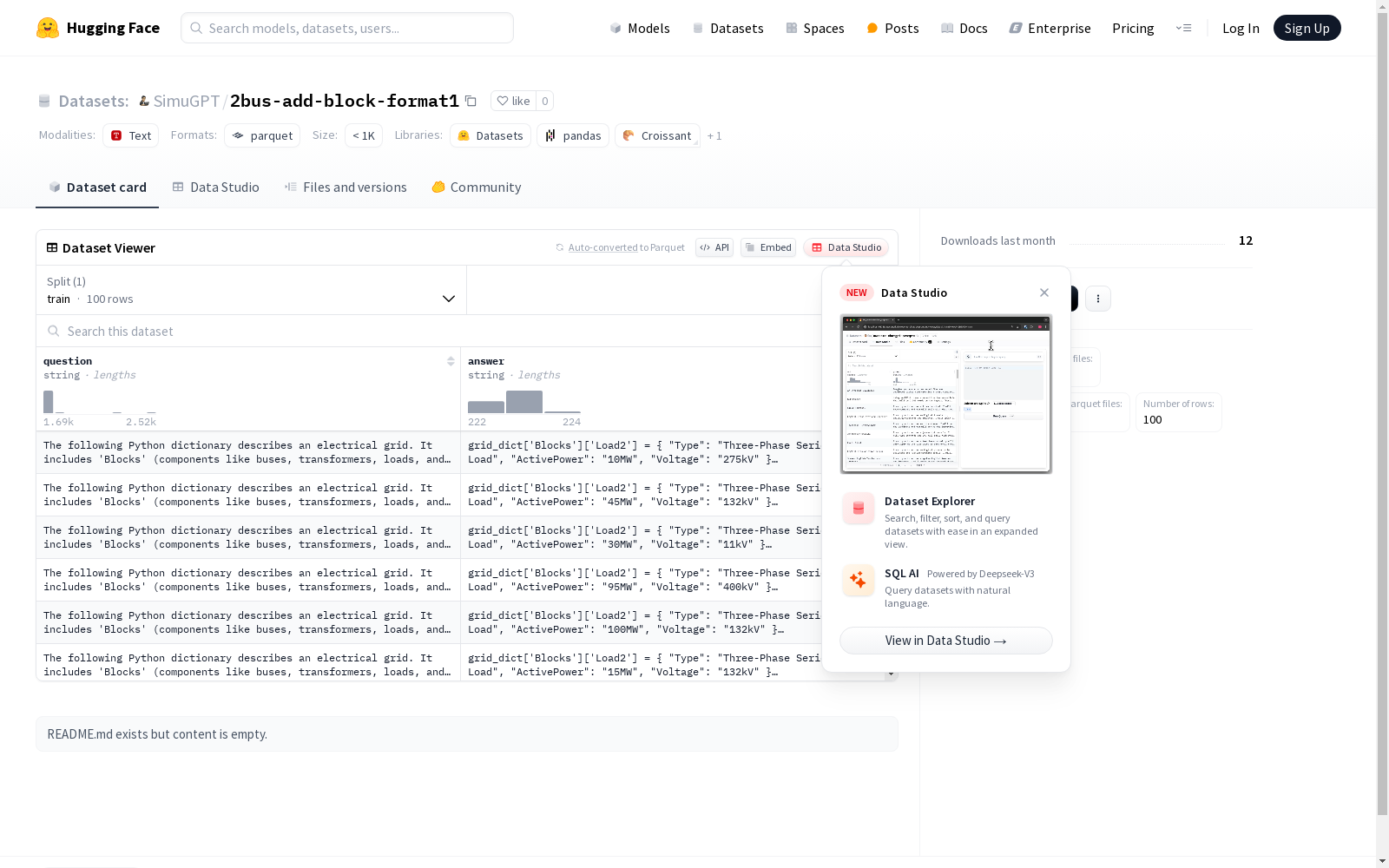This screenshot has width=1389, height=868.
Task: Switch to the Community tab
Action: tap(477, 187)
